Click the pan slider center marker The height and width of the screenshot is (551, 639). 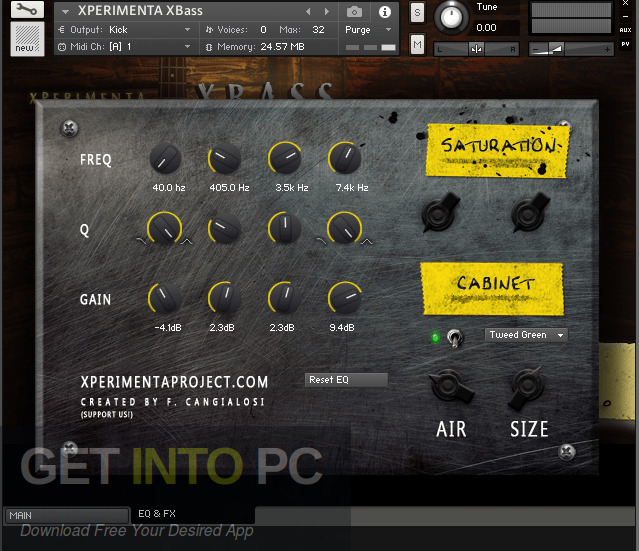coord(476,49)
